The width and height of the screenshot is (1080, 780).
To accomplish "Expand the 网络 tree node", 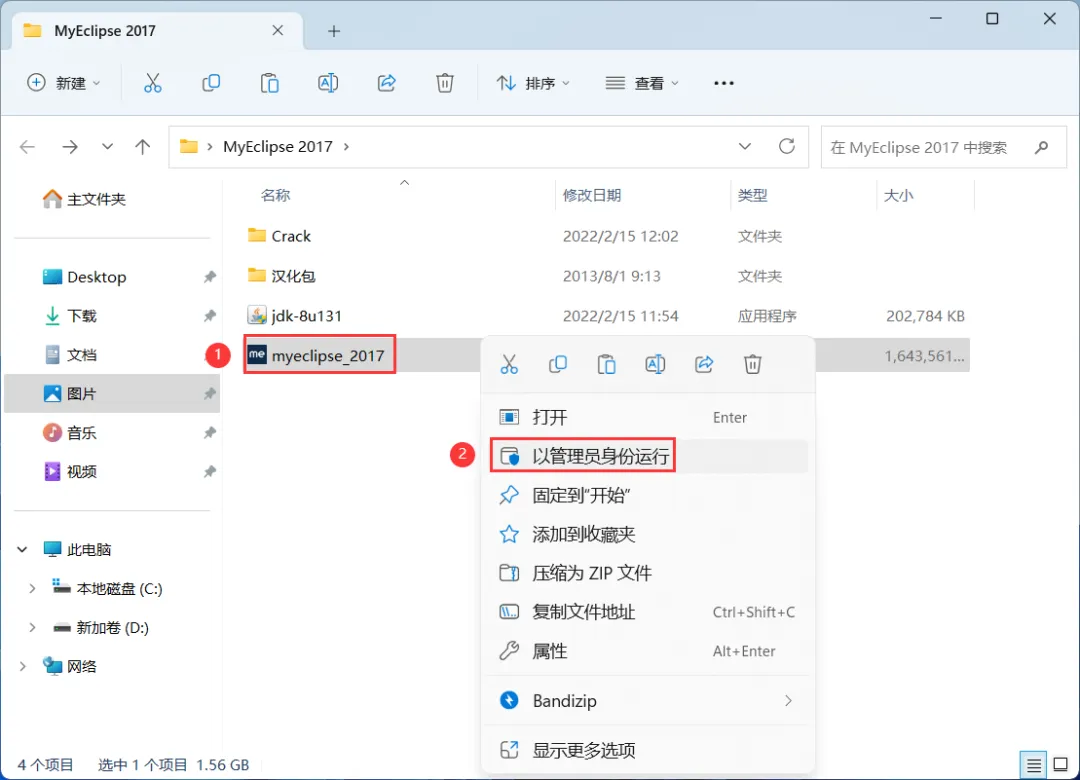I will click(22, 666).
